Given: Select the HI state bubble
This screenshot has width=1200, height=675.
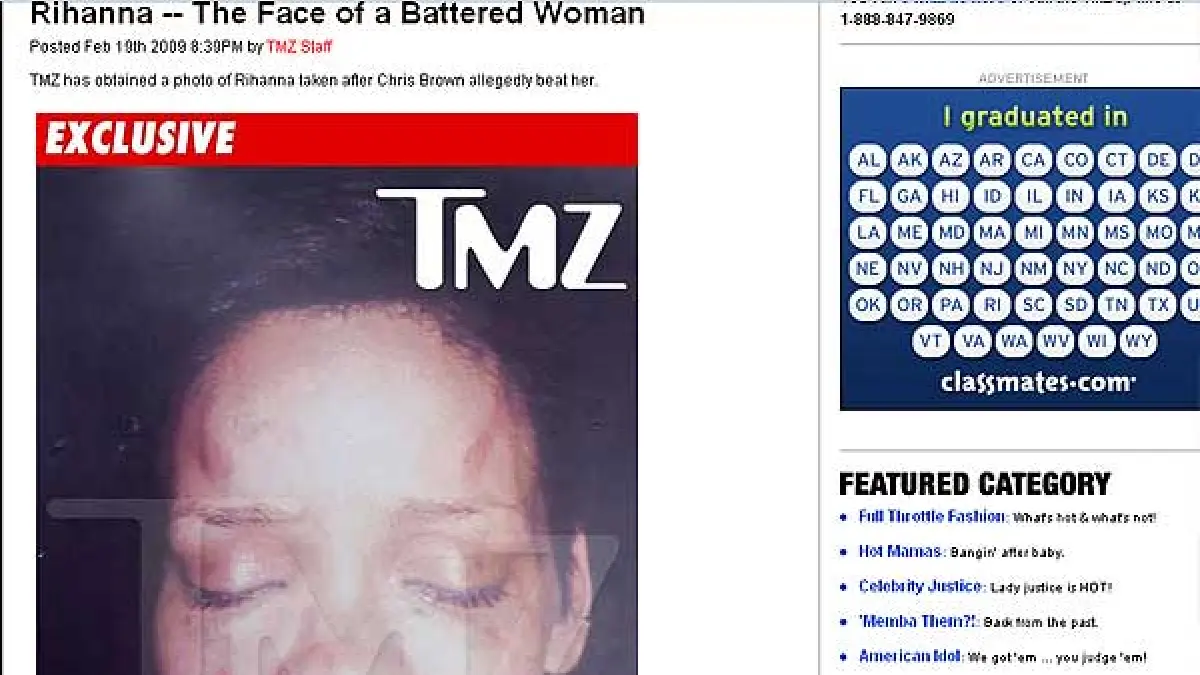Looking at the screenshot, I should click(950, 196).
